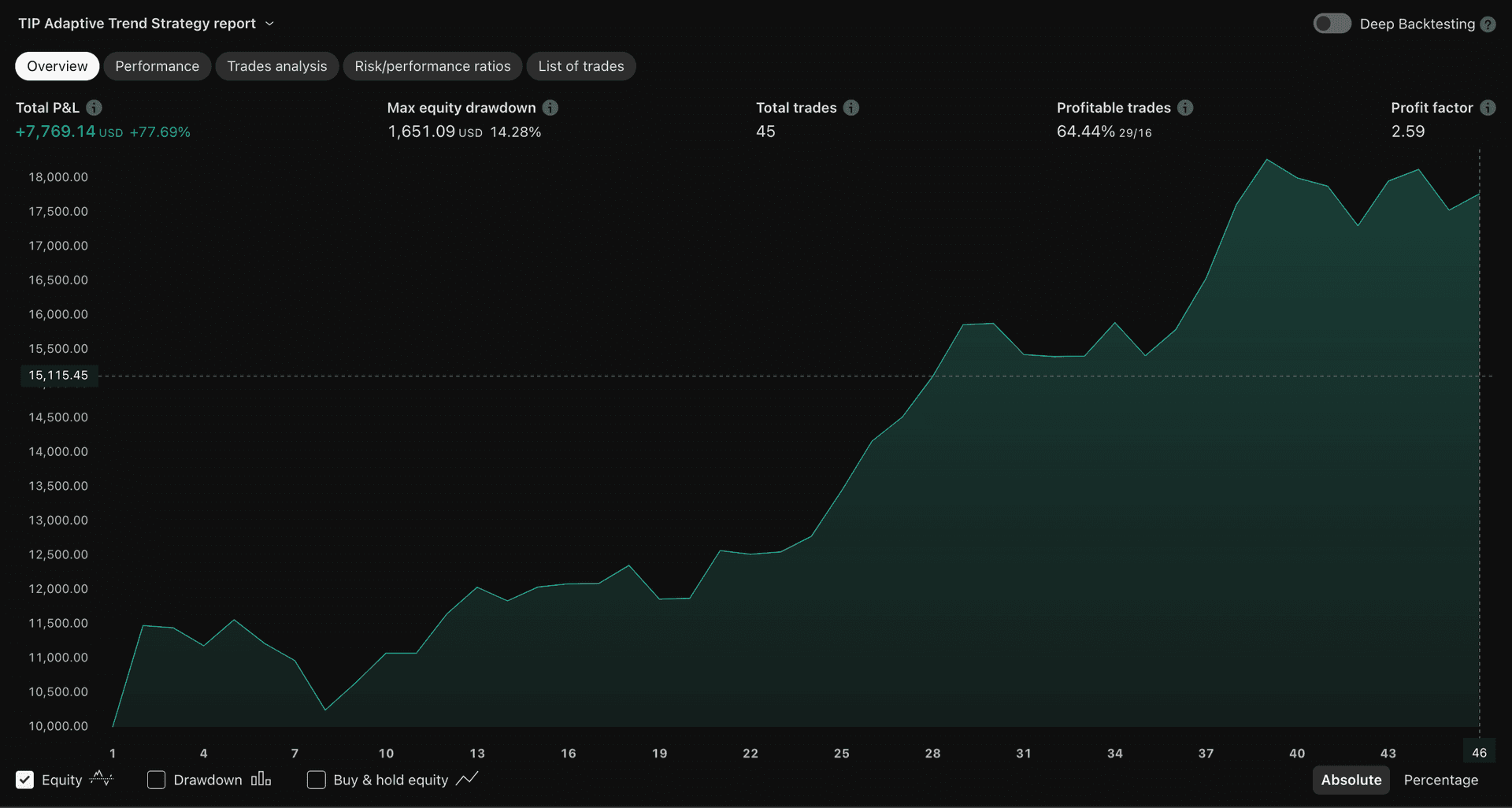Click the bar chart icon beside Drawdown
The width and height of the screenshot is (1512, 808).
pyautogui.click(x=260, y=780)
